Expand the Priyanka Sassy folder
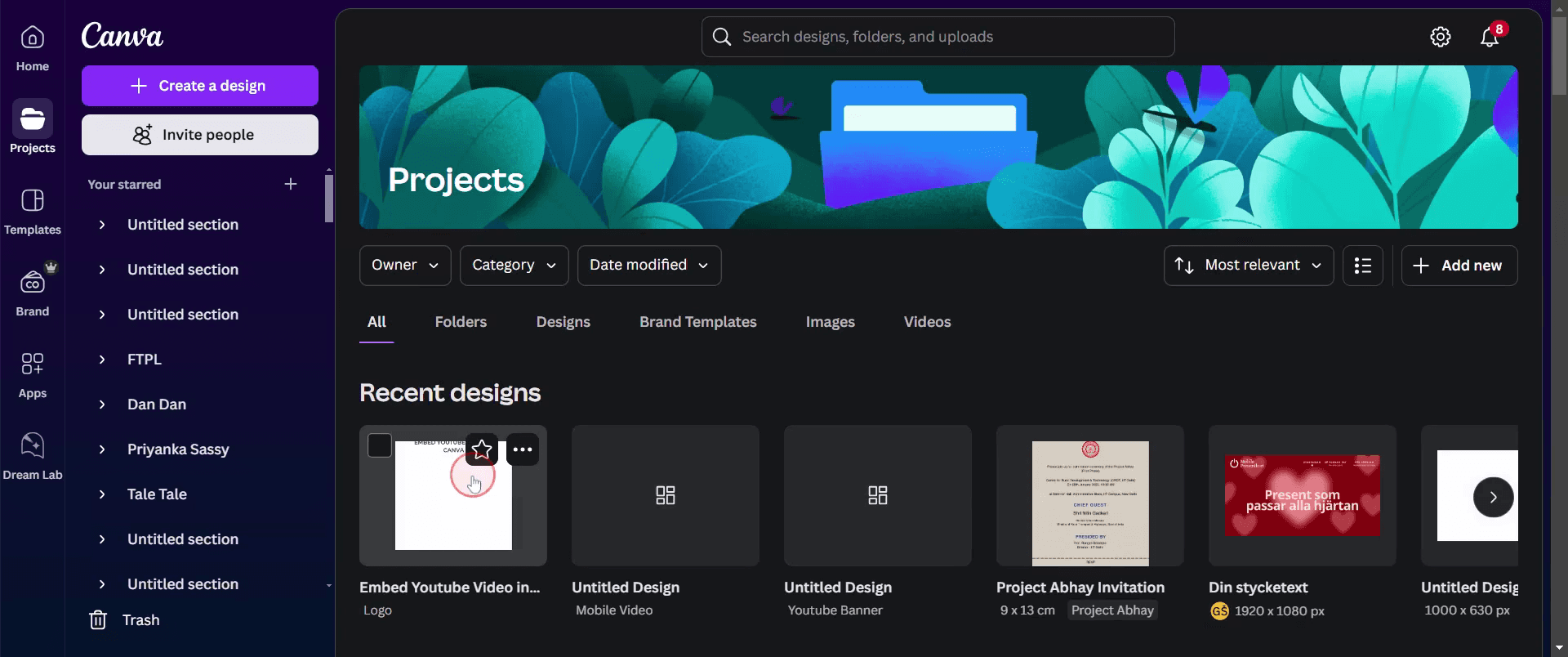 102,449
